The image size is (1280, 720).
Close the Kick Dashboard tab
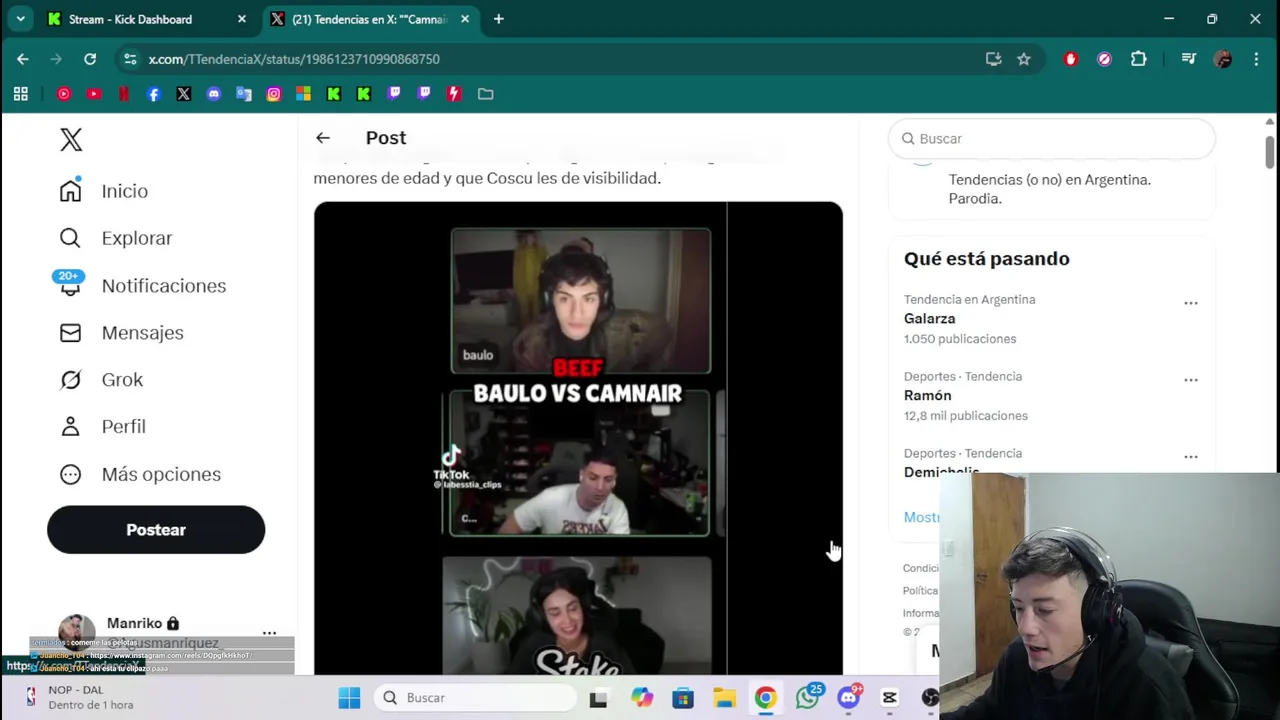241,19
